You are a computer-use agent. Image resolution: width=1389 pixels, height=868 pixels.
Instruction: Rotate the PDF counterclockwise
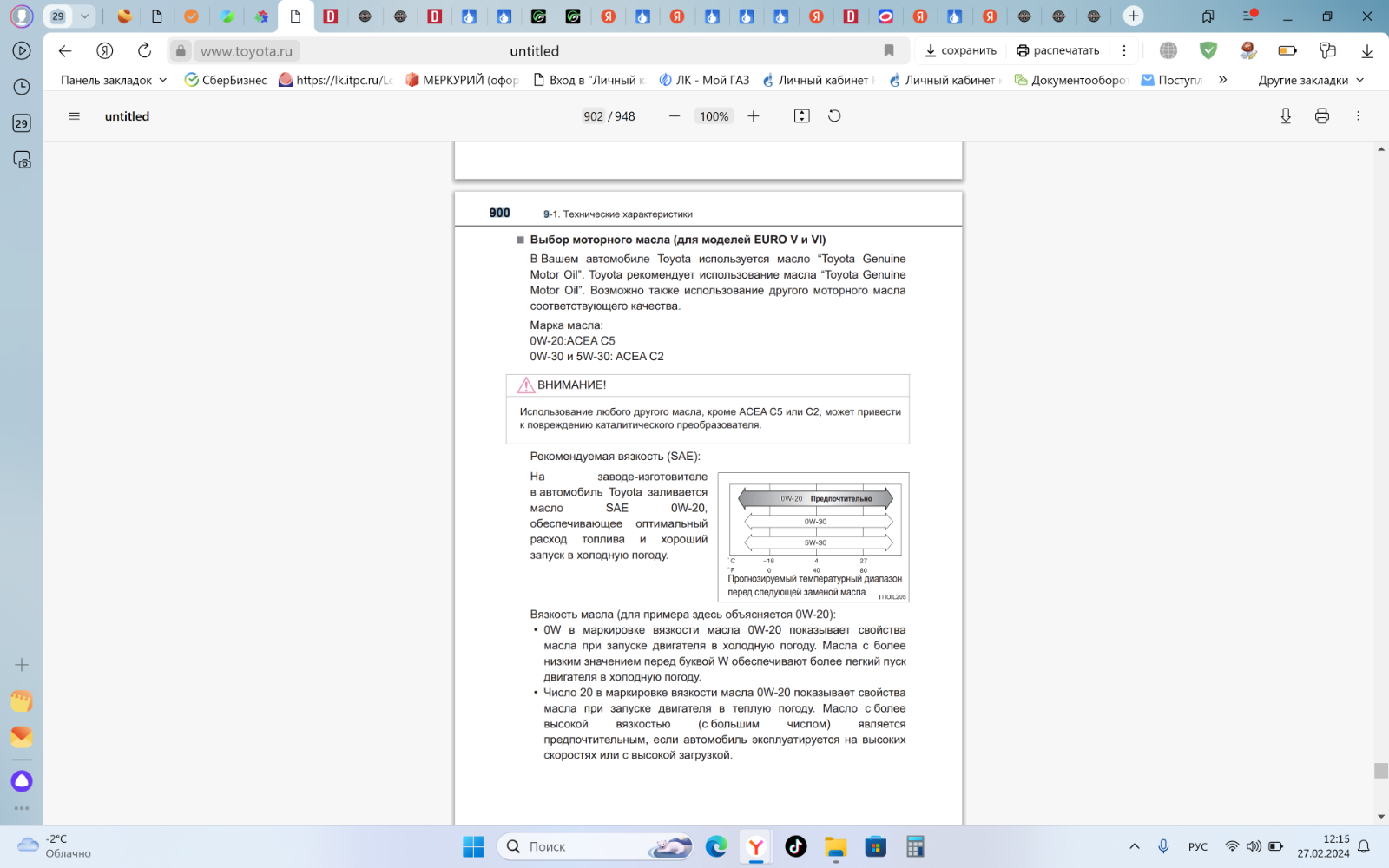pyautogui.click(x=834, y=116)
